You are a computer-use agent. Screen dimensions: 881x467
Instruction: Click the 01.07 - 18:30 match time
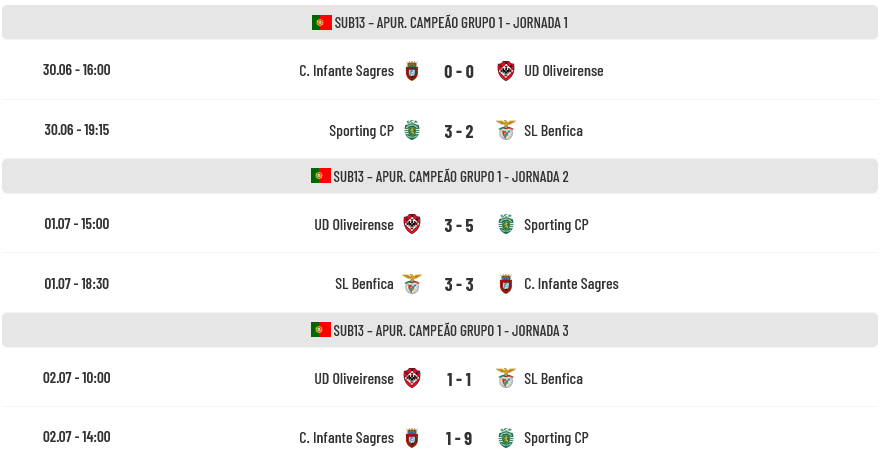(x=77, y=283)
